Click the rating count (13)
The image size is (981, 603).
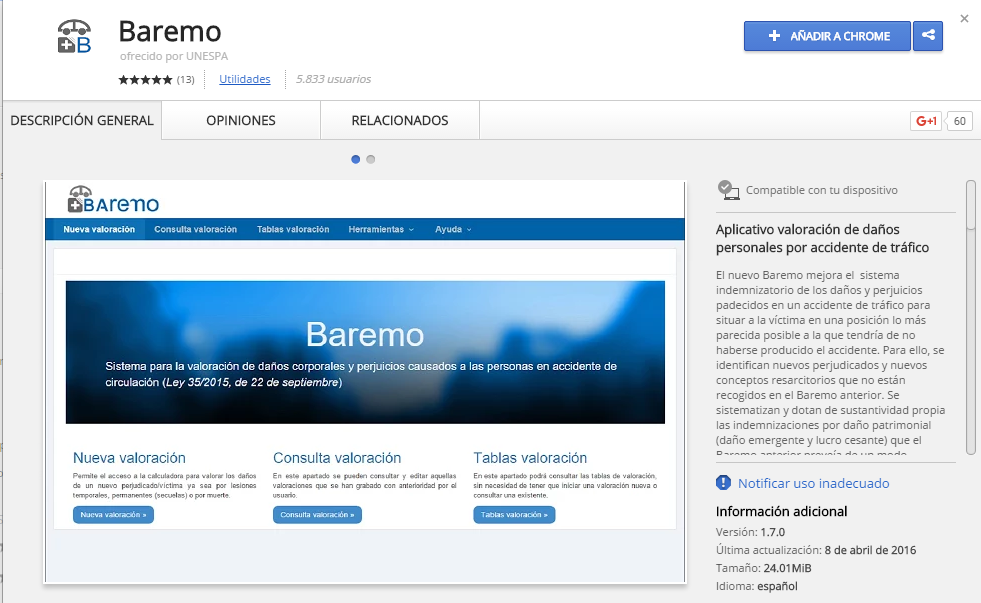click(185, 79)
